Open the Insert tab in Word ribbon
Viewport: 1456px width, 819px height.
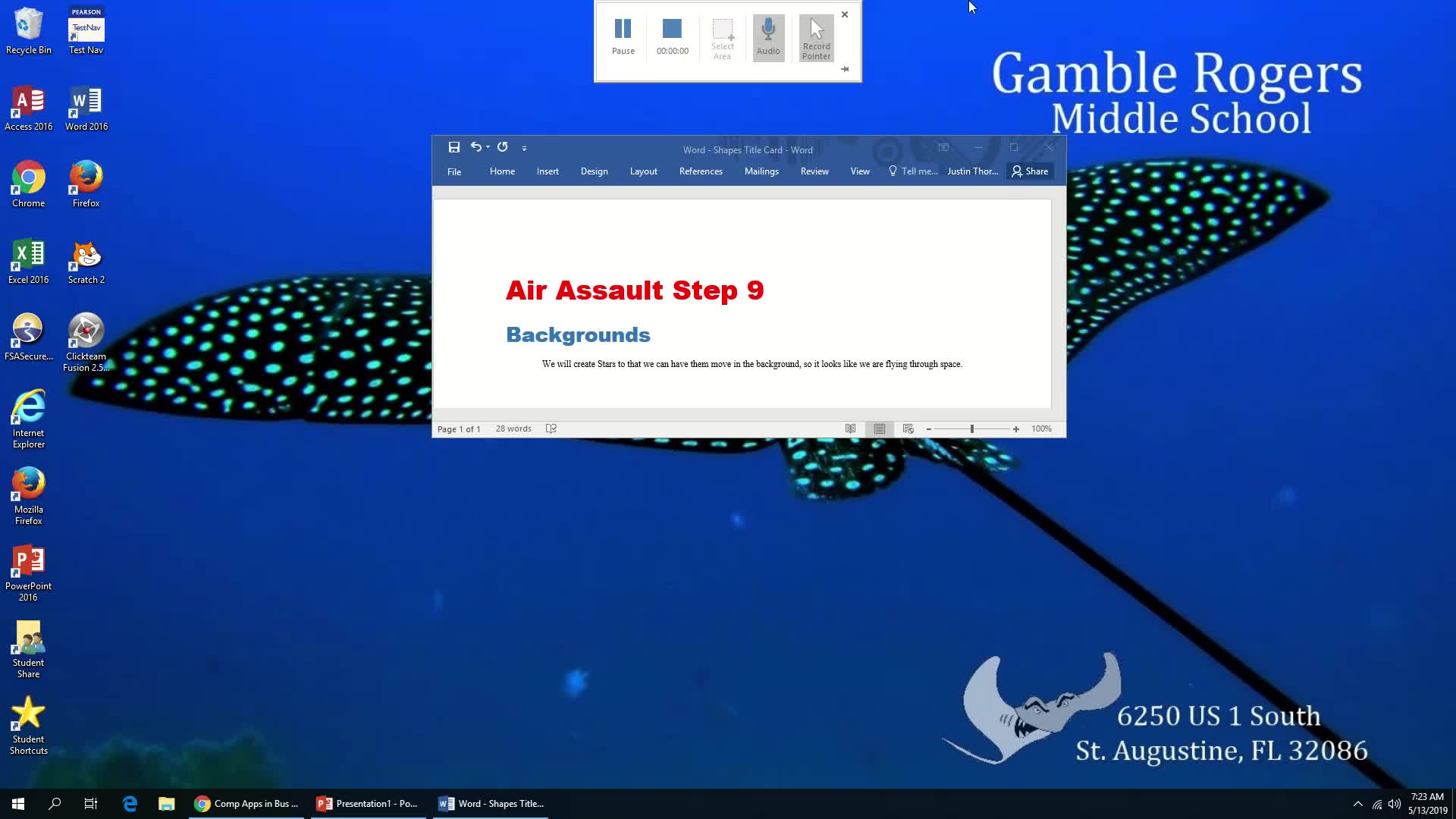[x=548, y=171]
